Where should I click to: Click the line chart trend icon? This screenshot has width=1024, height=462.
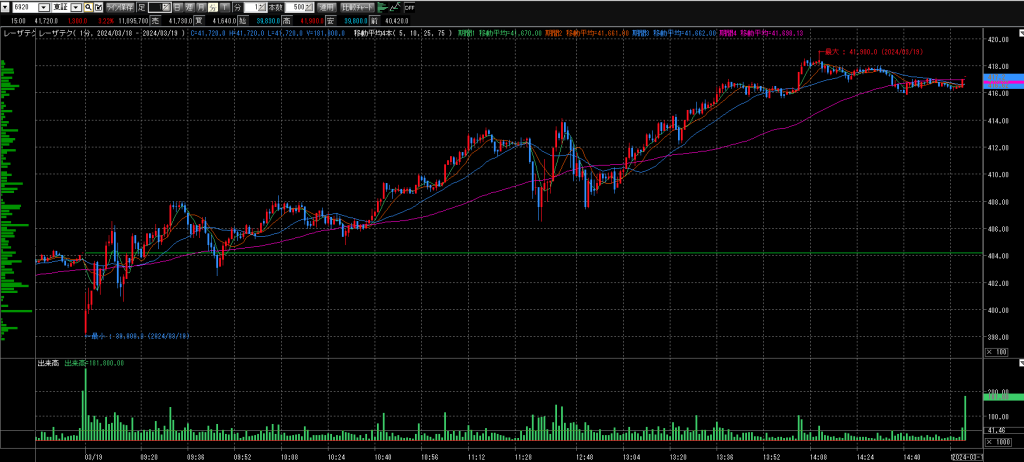395,7
